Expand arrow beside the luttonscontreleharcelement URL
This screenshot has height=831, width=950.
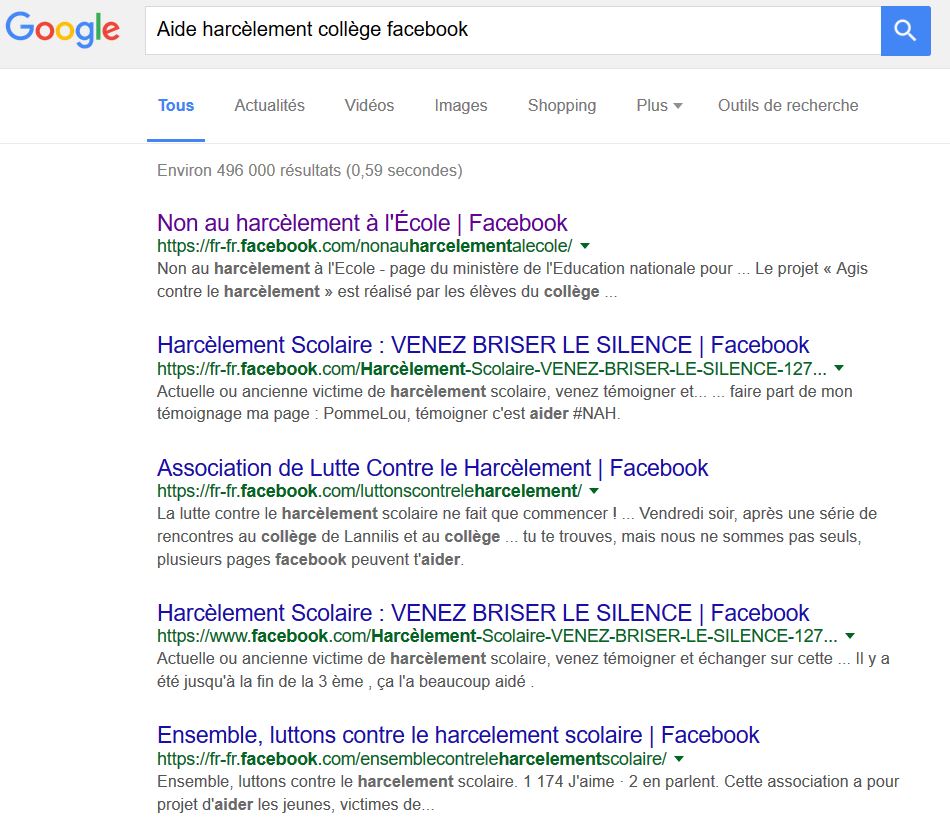[x=594, y=491]
